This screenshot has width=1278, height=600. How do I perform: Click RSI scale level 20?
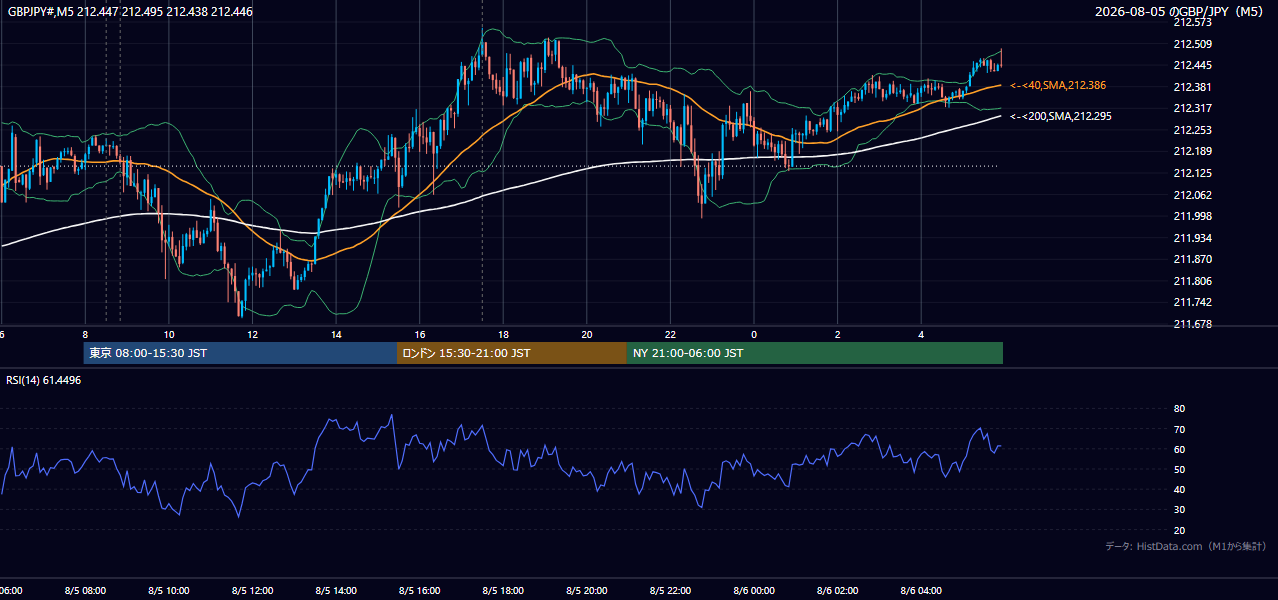[1179, 530]
